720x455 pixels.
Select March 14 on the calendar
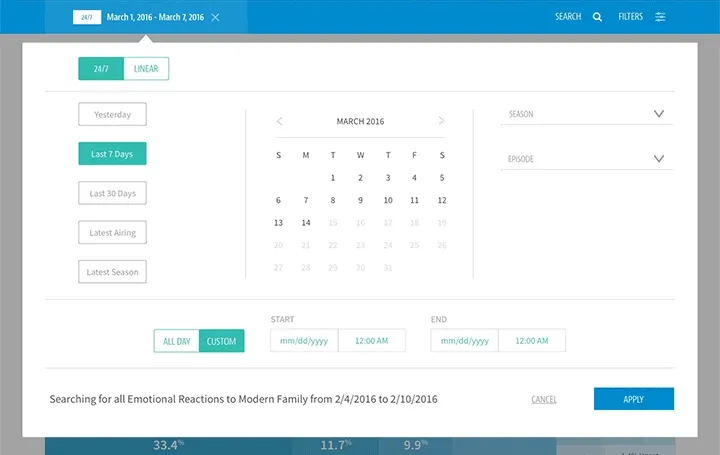point(306,223)
